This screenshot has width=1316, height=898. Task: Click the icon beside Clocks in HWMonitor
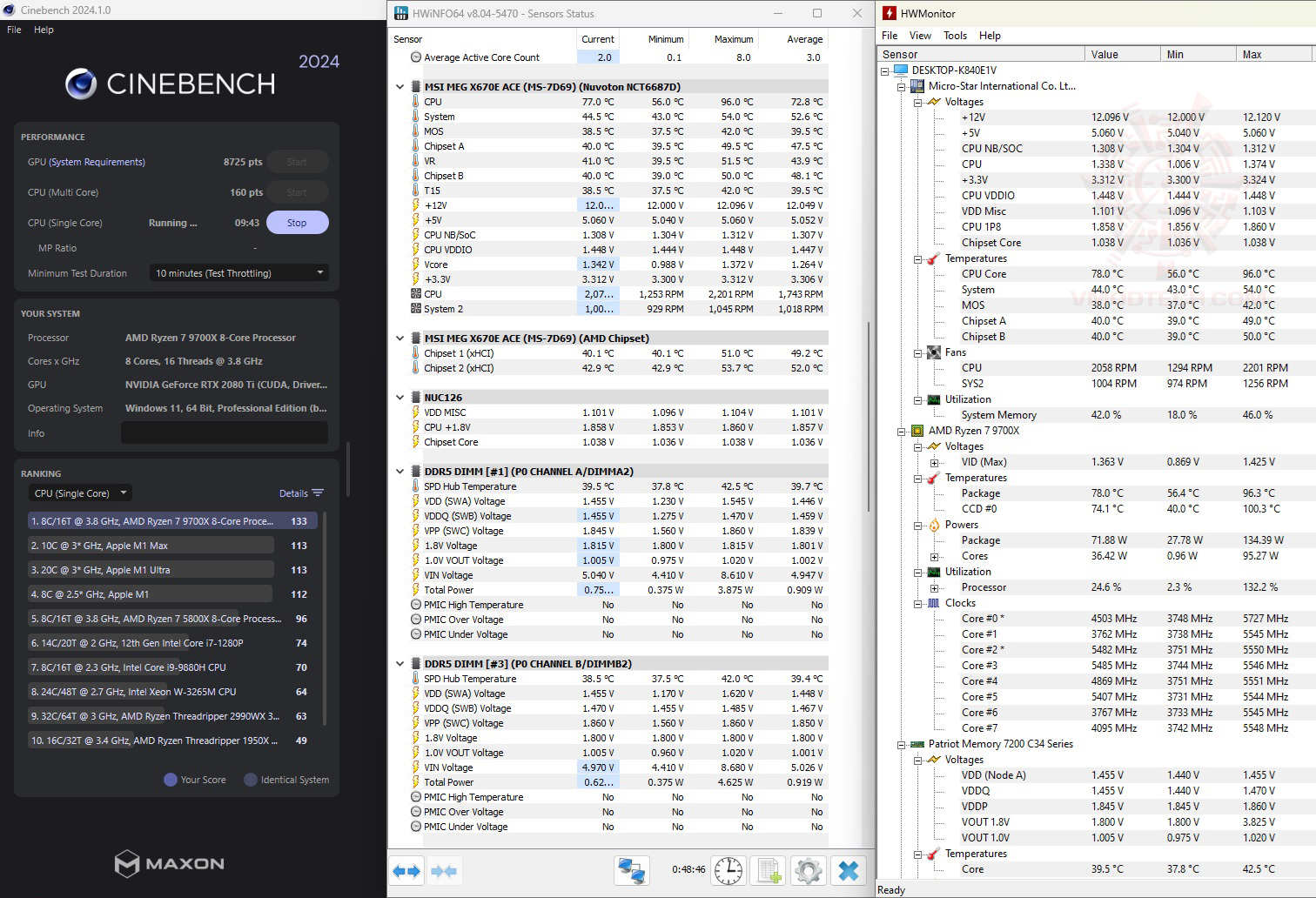[x=934, y=603]
